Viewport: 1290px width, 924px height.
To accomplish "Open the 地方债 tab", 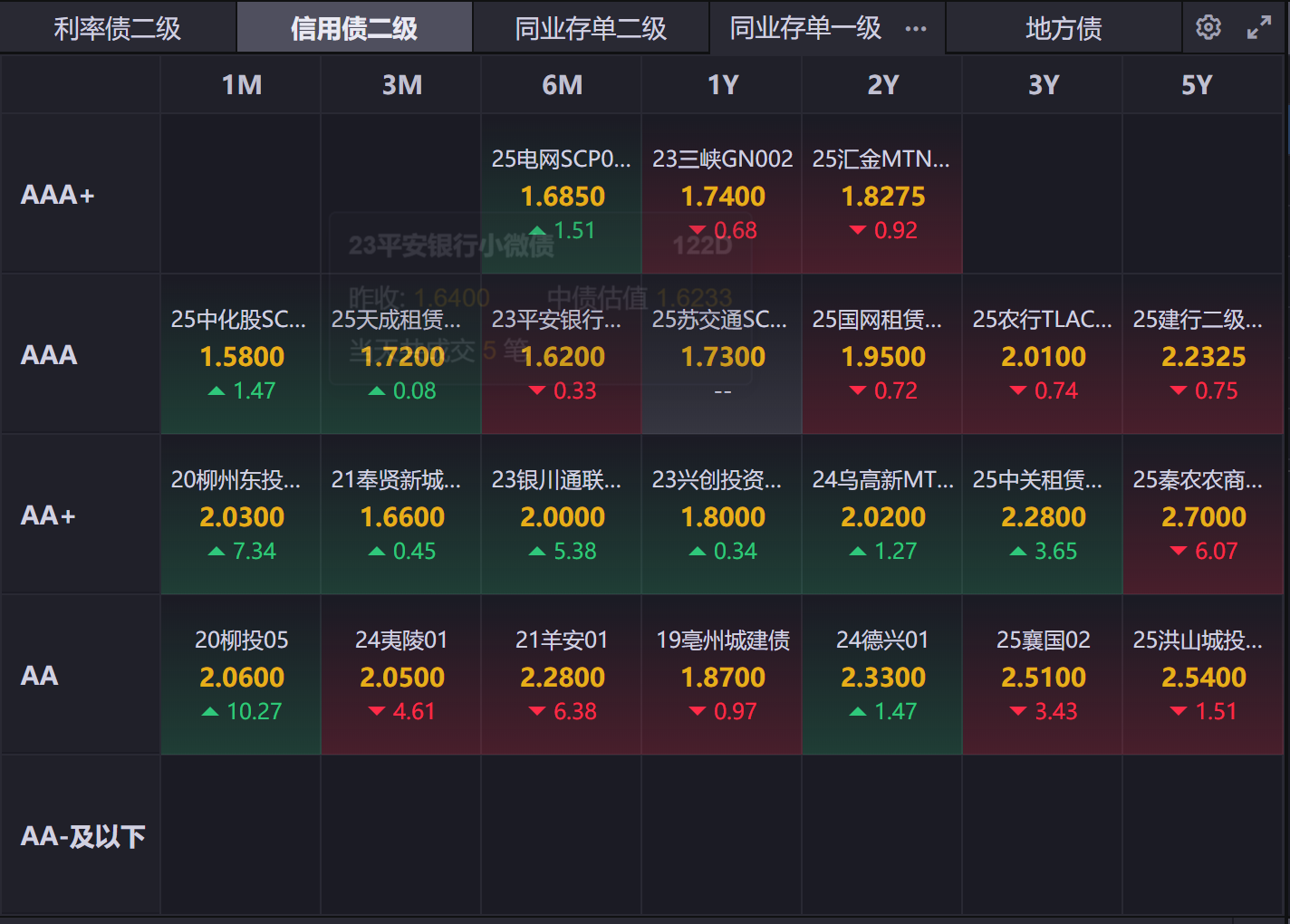I will 1064,29.
